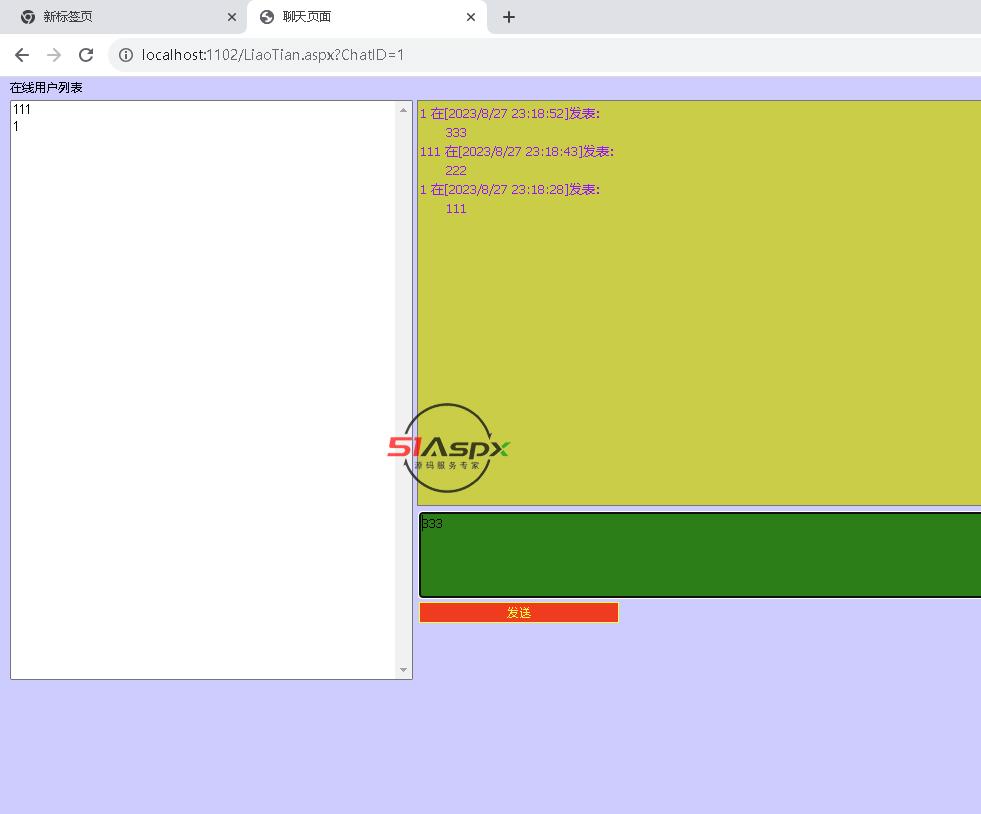This screenshot has width=981, height=814.
Task: Click the user list scroll up arrow
Action: [x=404, y=110]
